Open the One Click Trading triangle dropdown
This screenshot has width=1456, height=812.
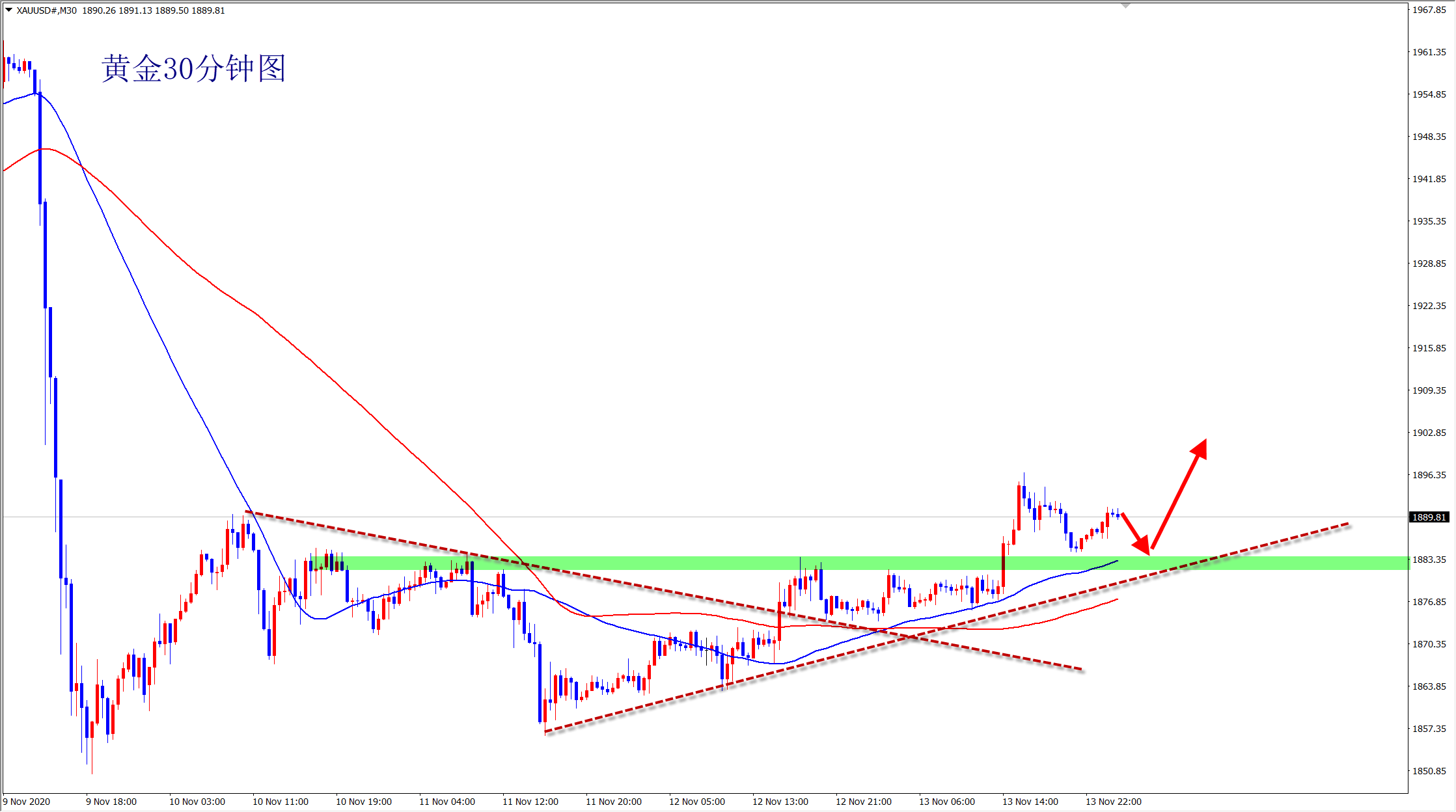(x=8, y=10)
